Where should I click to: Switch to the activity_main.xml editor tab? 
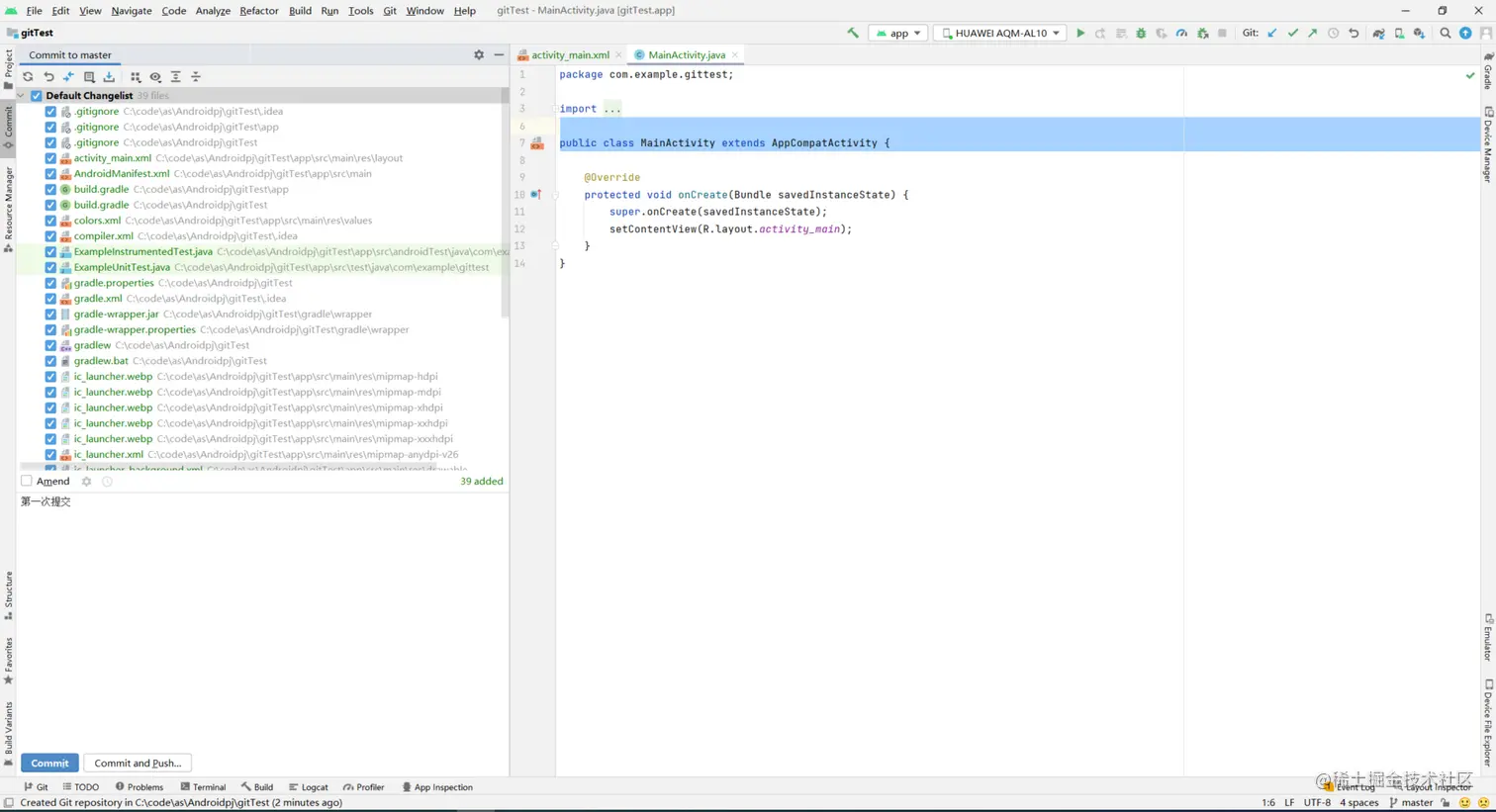click(x=570, y=55)
